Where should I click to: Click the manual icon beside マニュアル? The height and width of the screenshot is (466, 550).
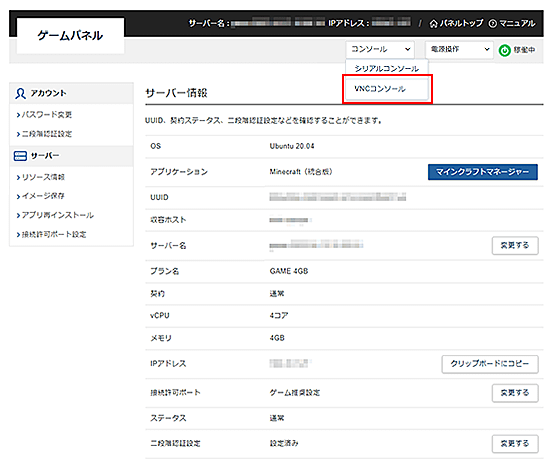point(492,23)
